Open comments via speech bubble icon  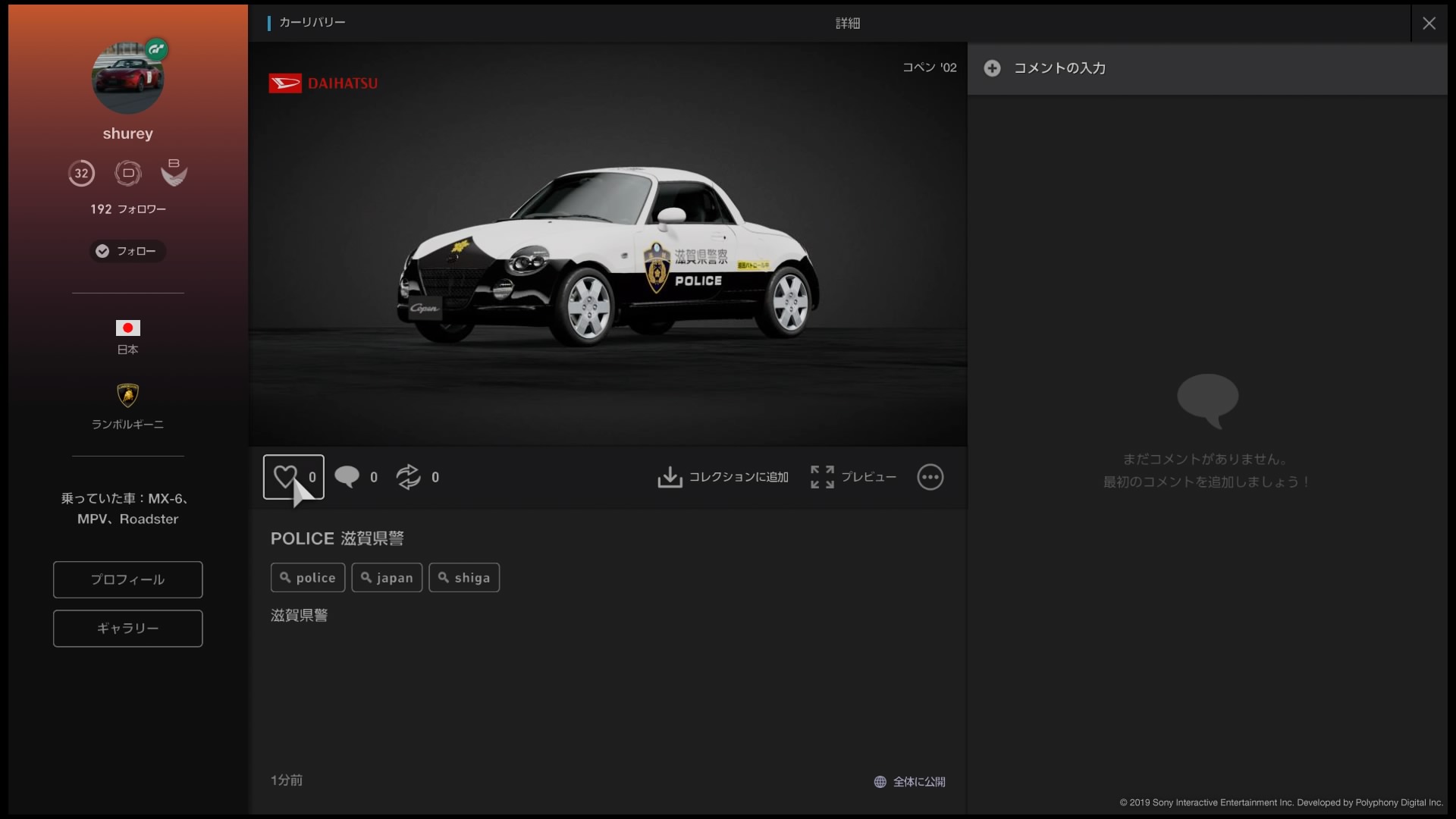(x=347, y=476)
